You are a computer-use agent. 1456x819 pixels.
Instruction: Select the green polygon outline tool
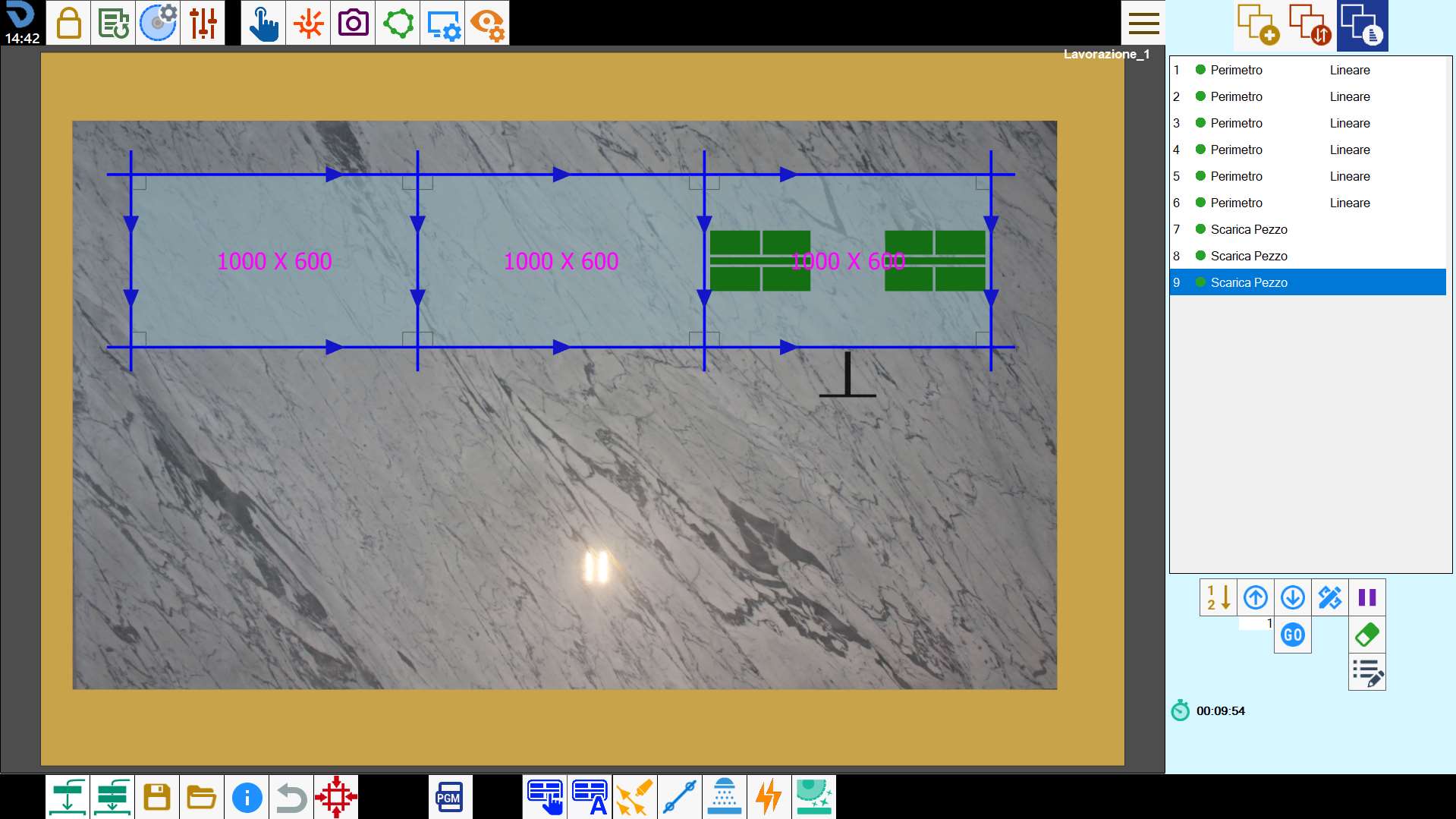pos(398,23)
